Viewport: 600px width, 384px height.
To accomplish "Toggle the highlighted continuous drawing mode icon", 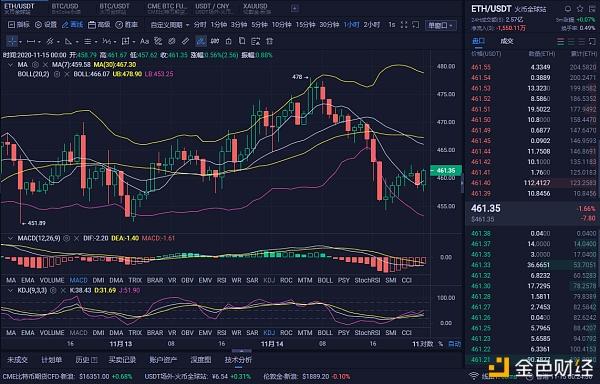I will coord(201,41).
